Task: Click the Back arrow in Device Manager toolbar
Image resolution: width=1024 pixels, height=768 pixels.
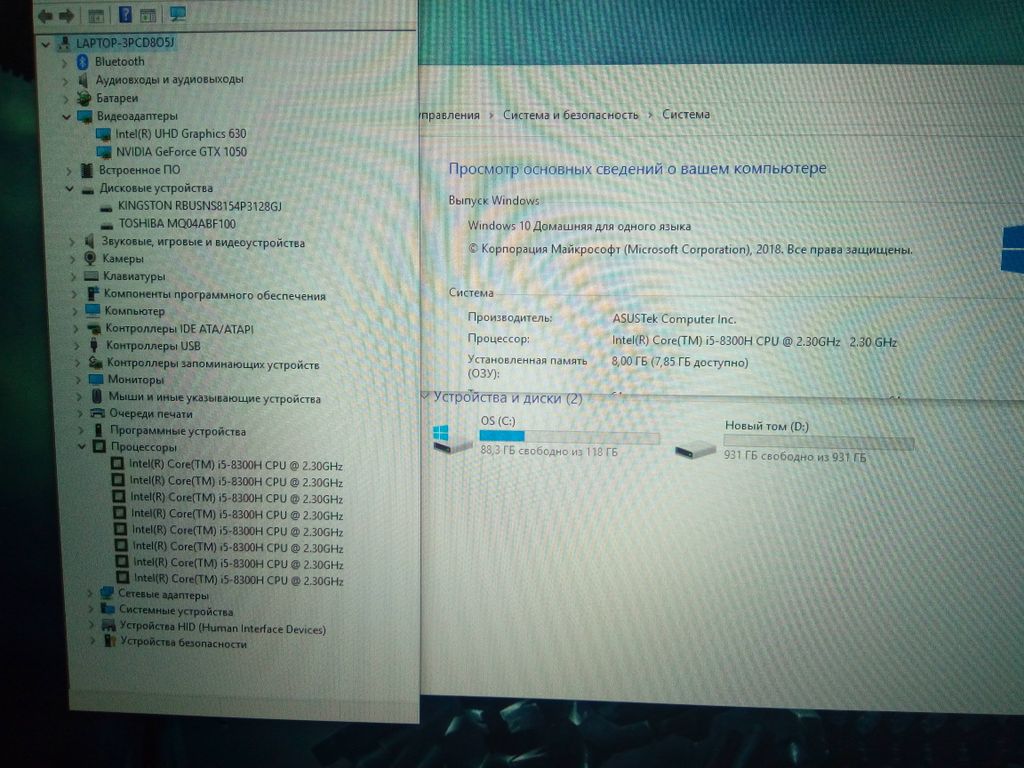Action: pyautogui.click(x=45, y=16)
